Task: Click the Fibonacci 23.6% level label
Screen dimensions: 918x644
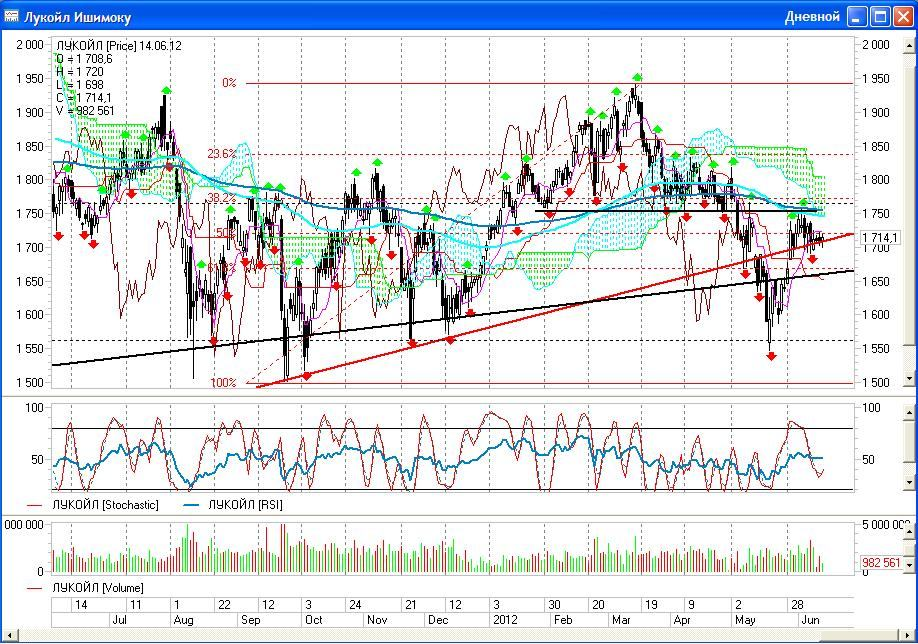Action: (x=221, y=154)
